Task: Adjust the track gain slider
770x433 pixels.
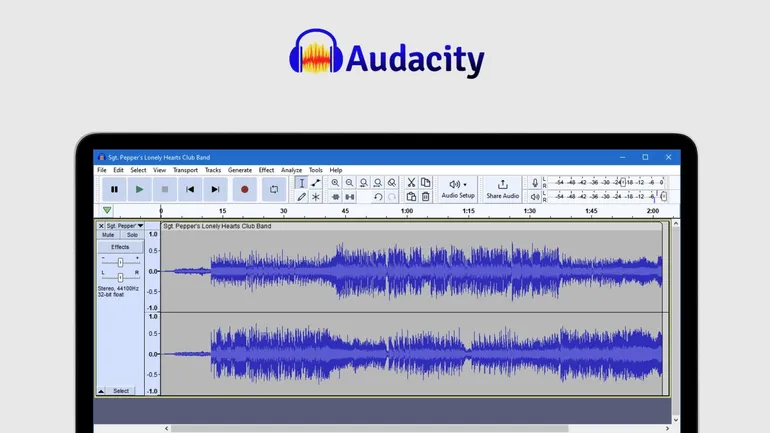Action: coord(120,263)
